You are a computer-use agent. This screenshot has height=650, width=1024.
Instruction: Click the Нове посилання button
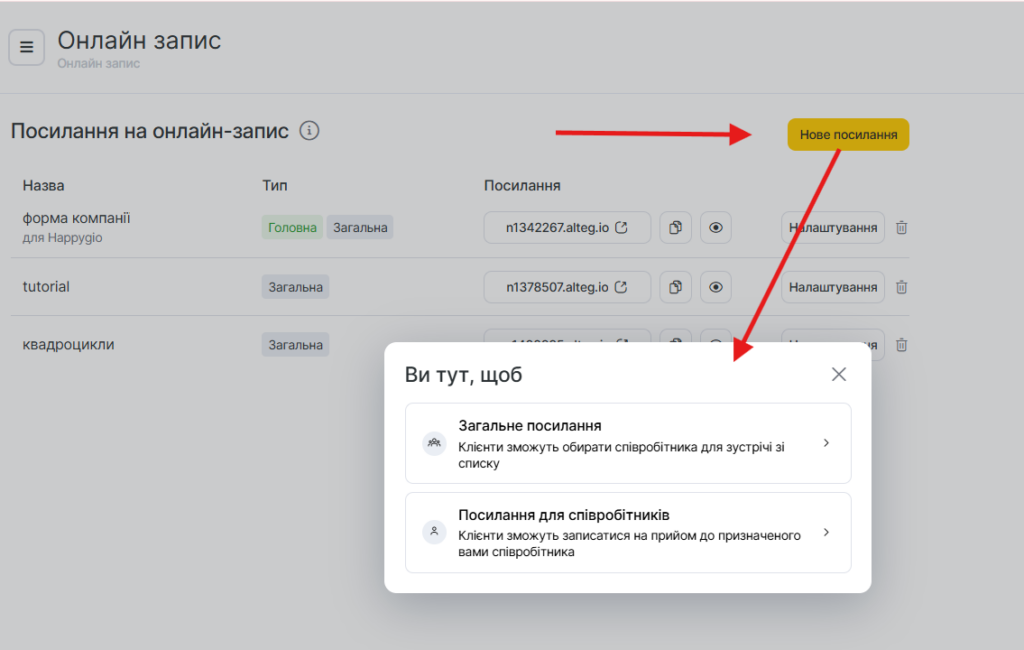coord(848,134)
